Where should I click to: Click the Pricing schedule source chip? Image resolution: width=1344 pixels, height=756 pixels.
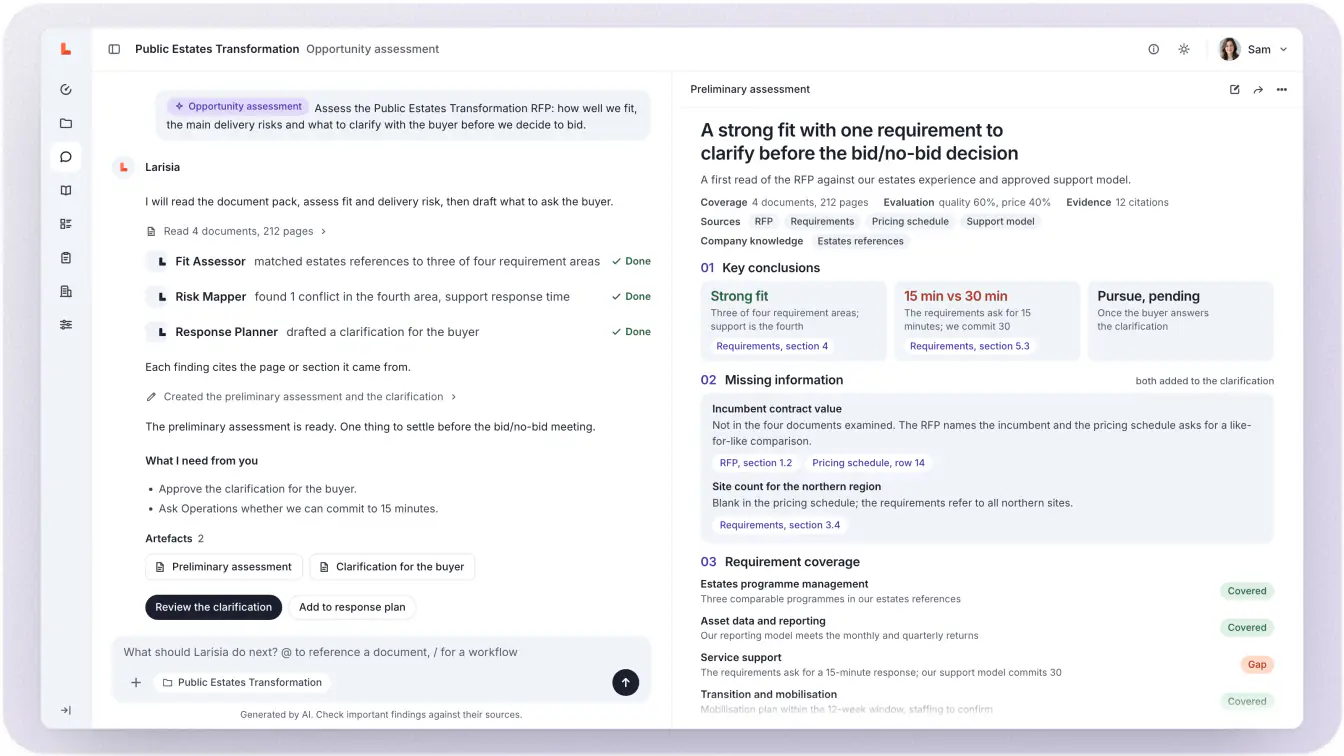[910, 222]
